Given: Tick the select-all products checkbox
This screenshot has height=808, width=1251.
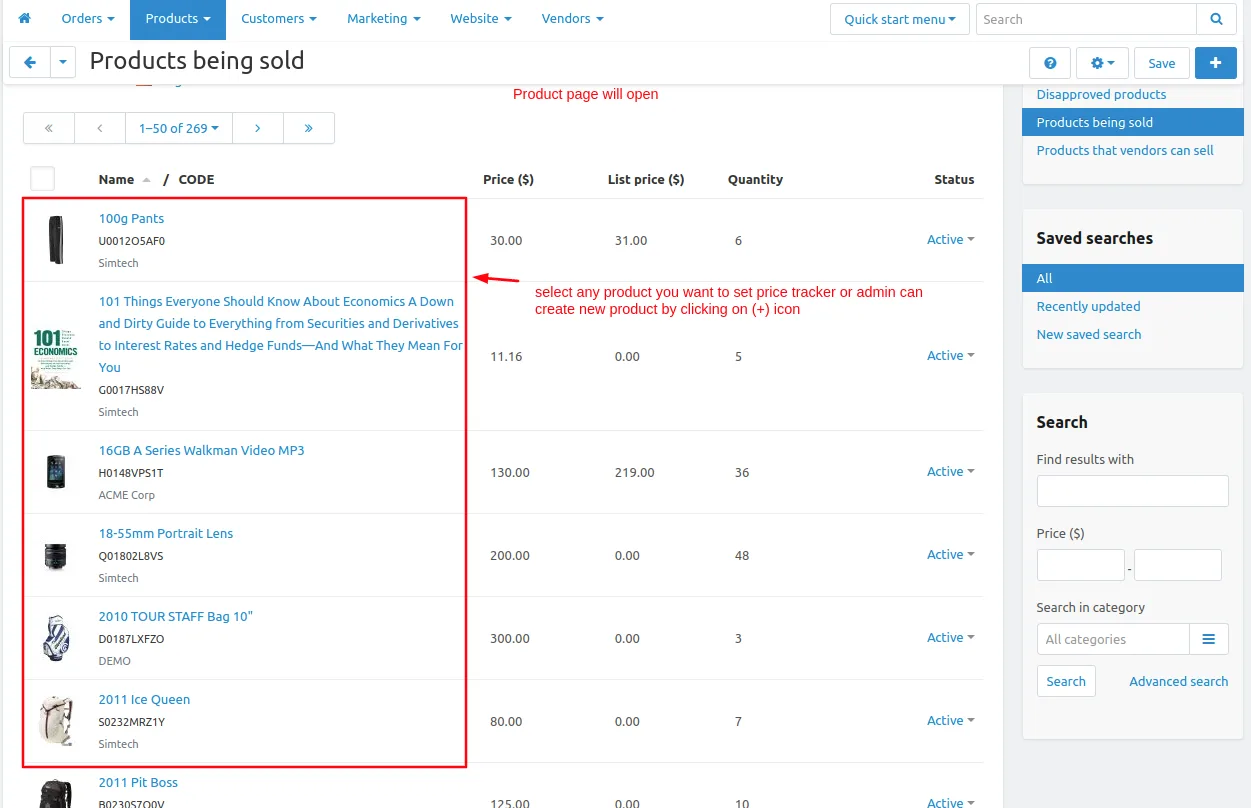Looking at the screenshot, I should pos(42,179).
